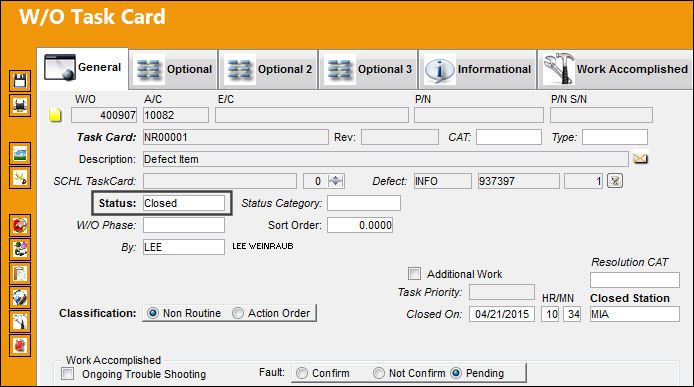This screenshot has width=694, height=387.
Task: Open the Work Accomplished tab
Action: point(615,70)
